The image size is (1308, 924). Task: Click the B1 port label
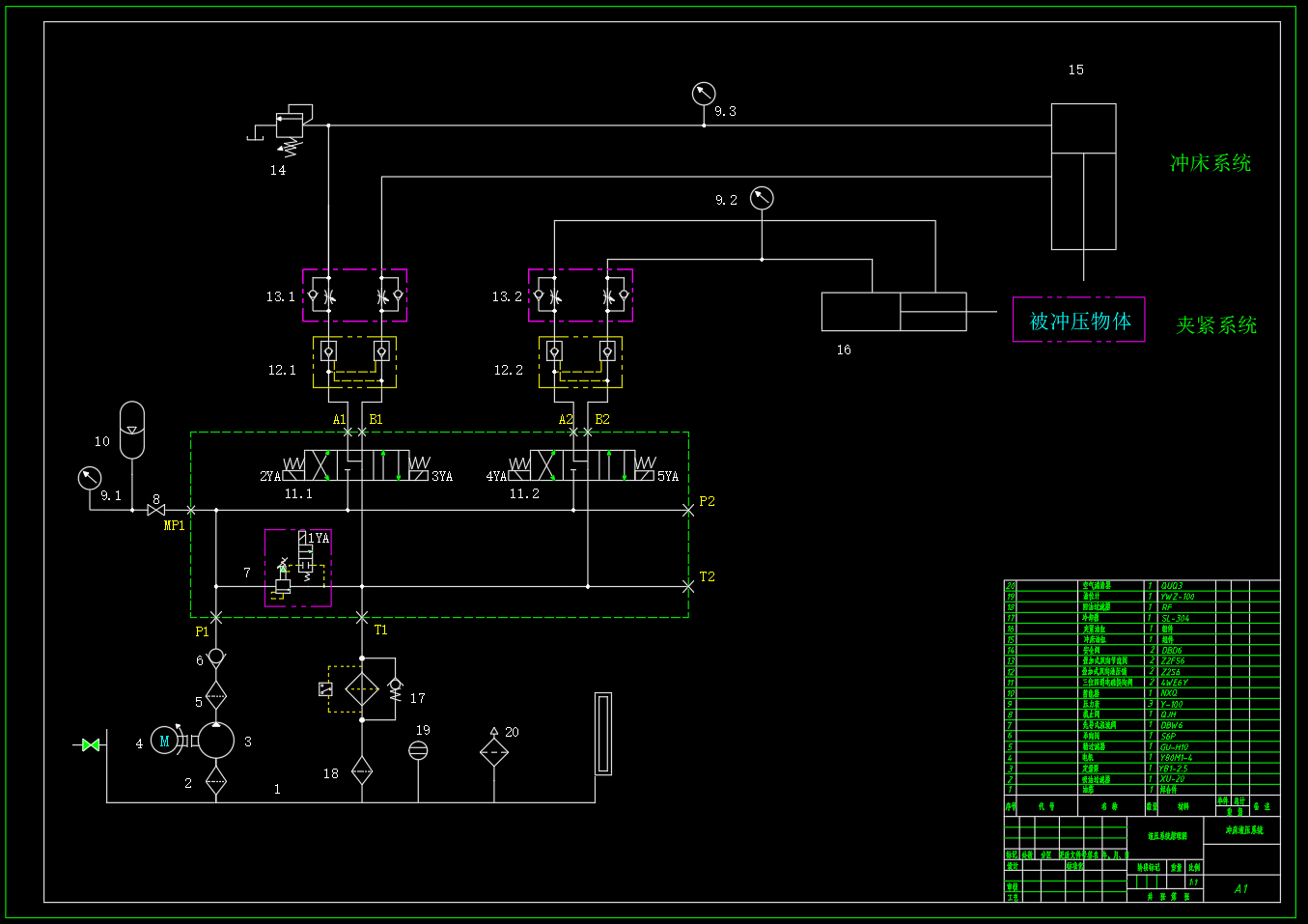click(376, 419)
